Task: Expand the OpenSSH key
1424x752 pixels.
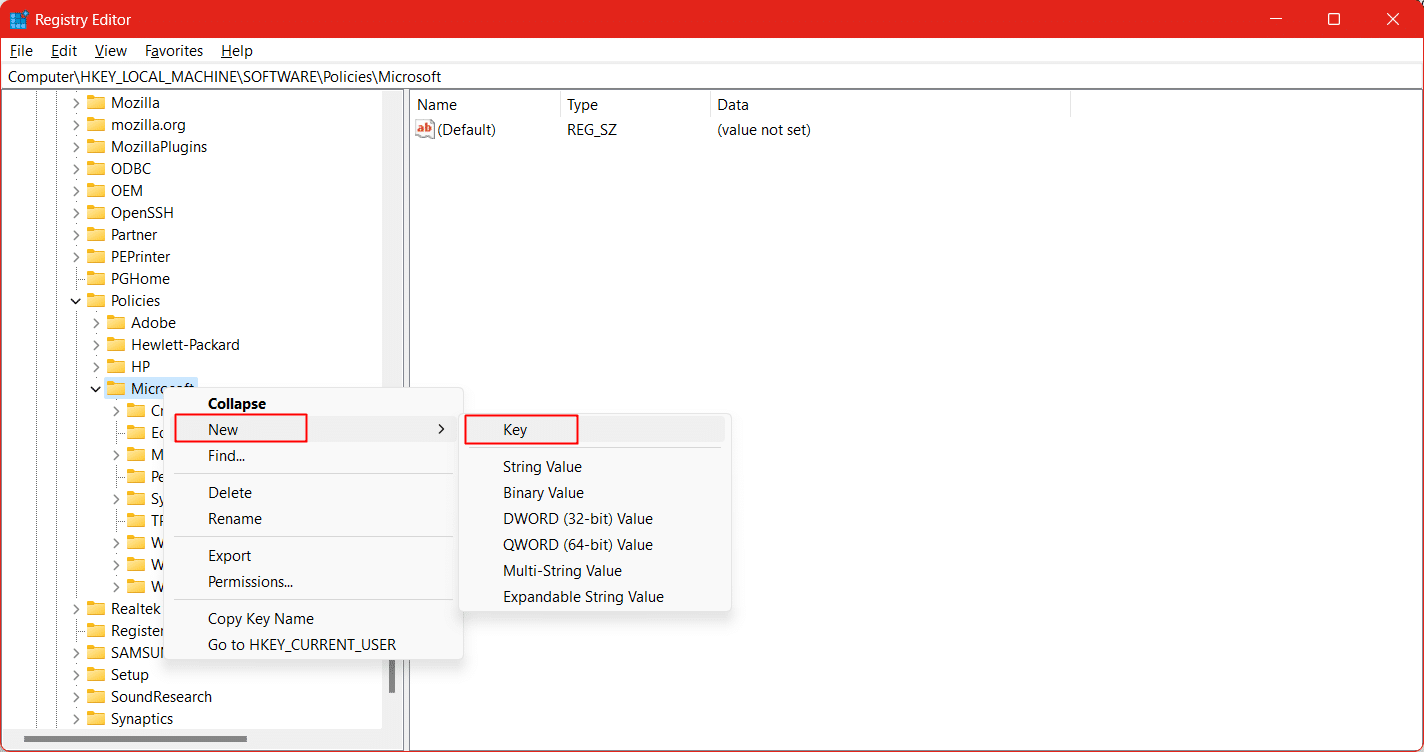Action: (x=76, y=212)
